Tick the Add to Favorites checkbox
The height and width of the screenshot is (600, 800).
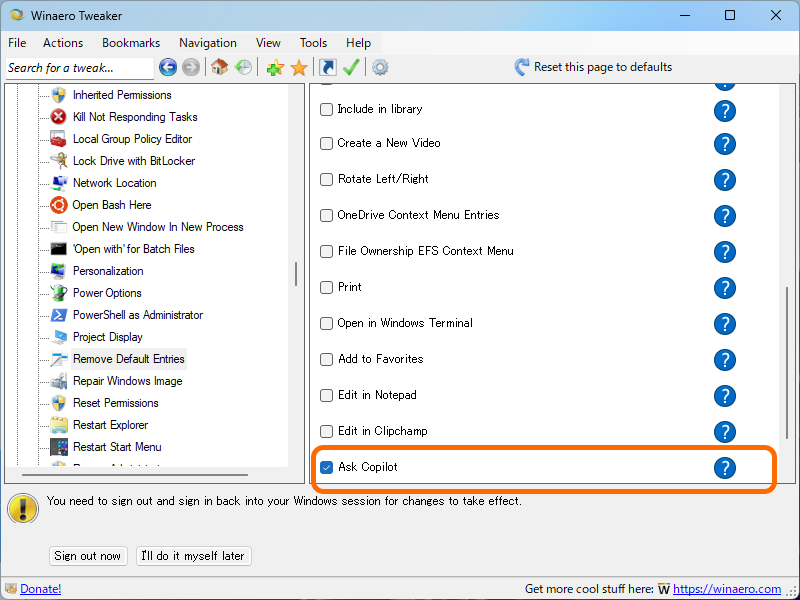326,359
